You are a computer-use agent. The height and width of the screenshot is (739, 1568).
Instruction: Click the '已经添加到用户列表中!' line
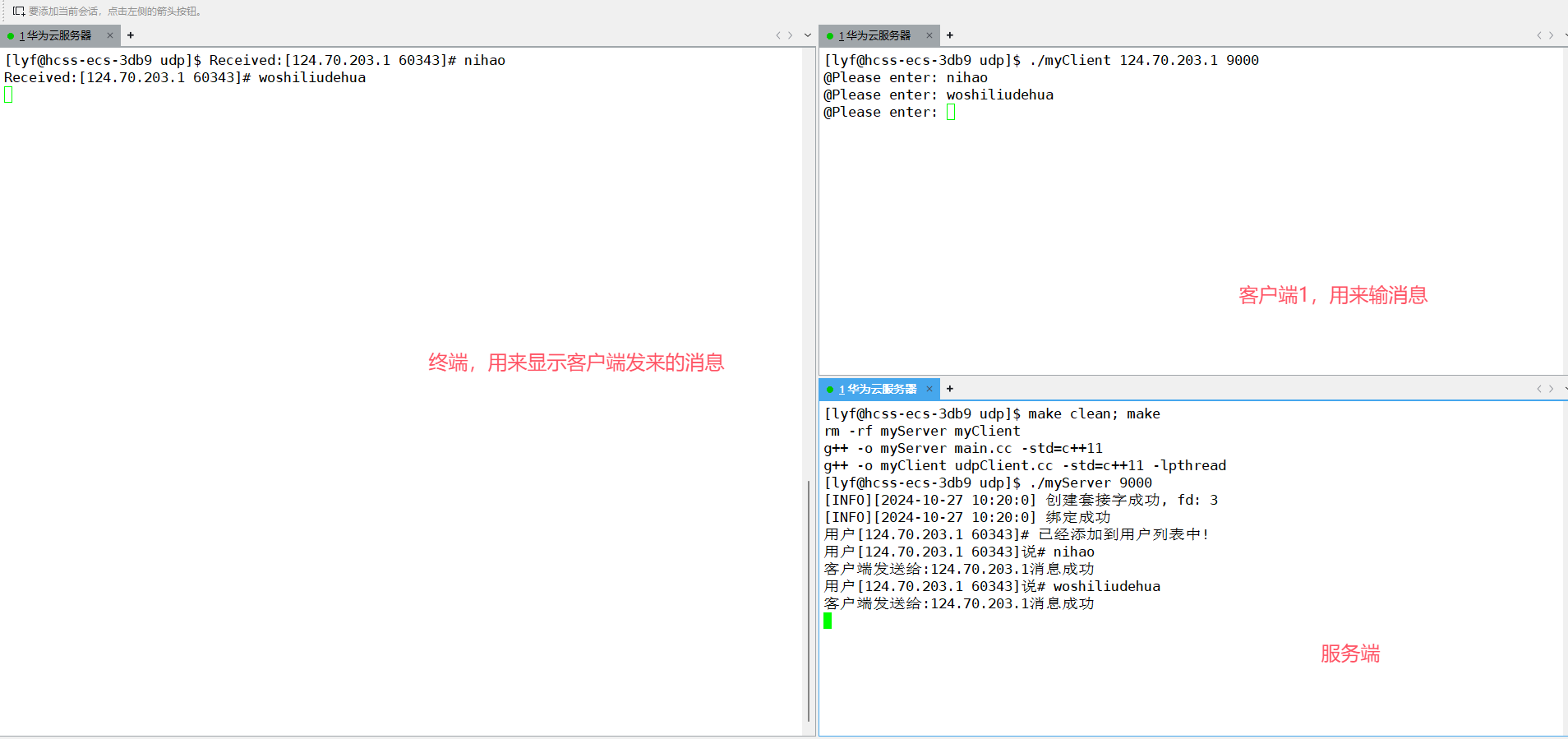[1017, 534]
